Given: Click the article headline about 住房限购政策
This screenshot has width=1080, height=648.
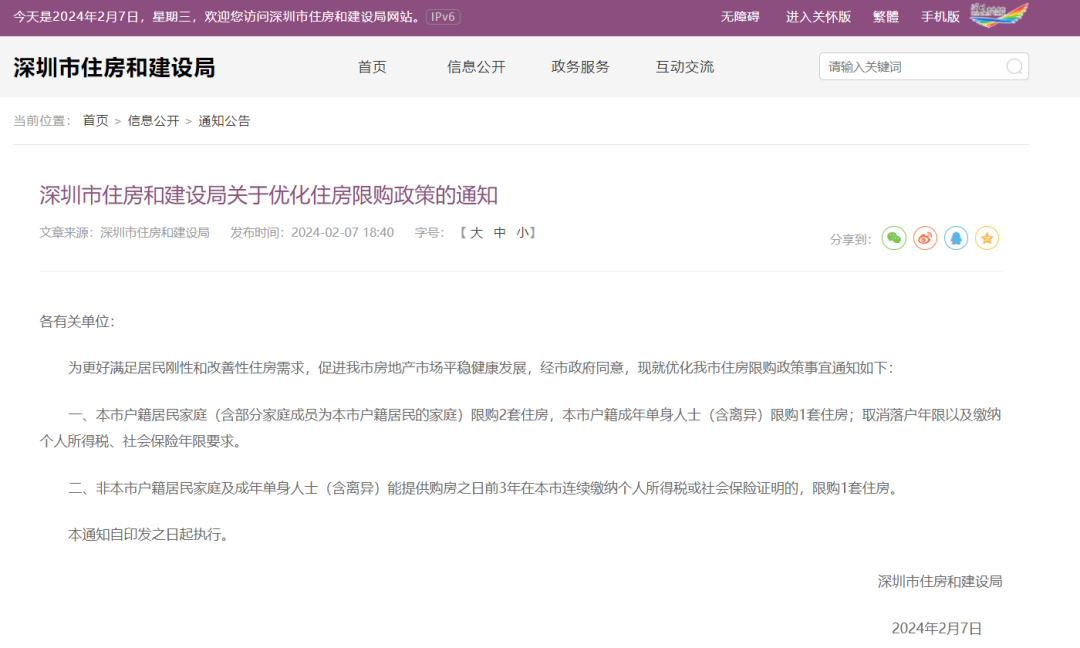Looking at the screenshot, I should pyautogui.click(x=269, y=195).
